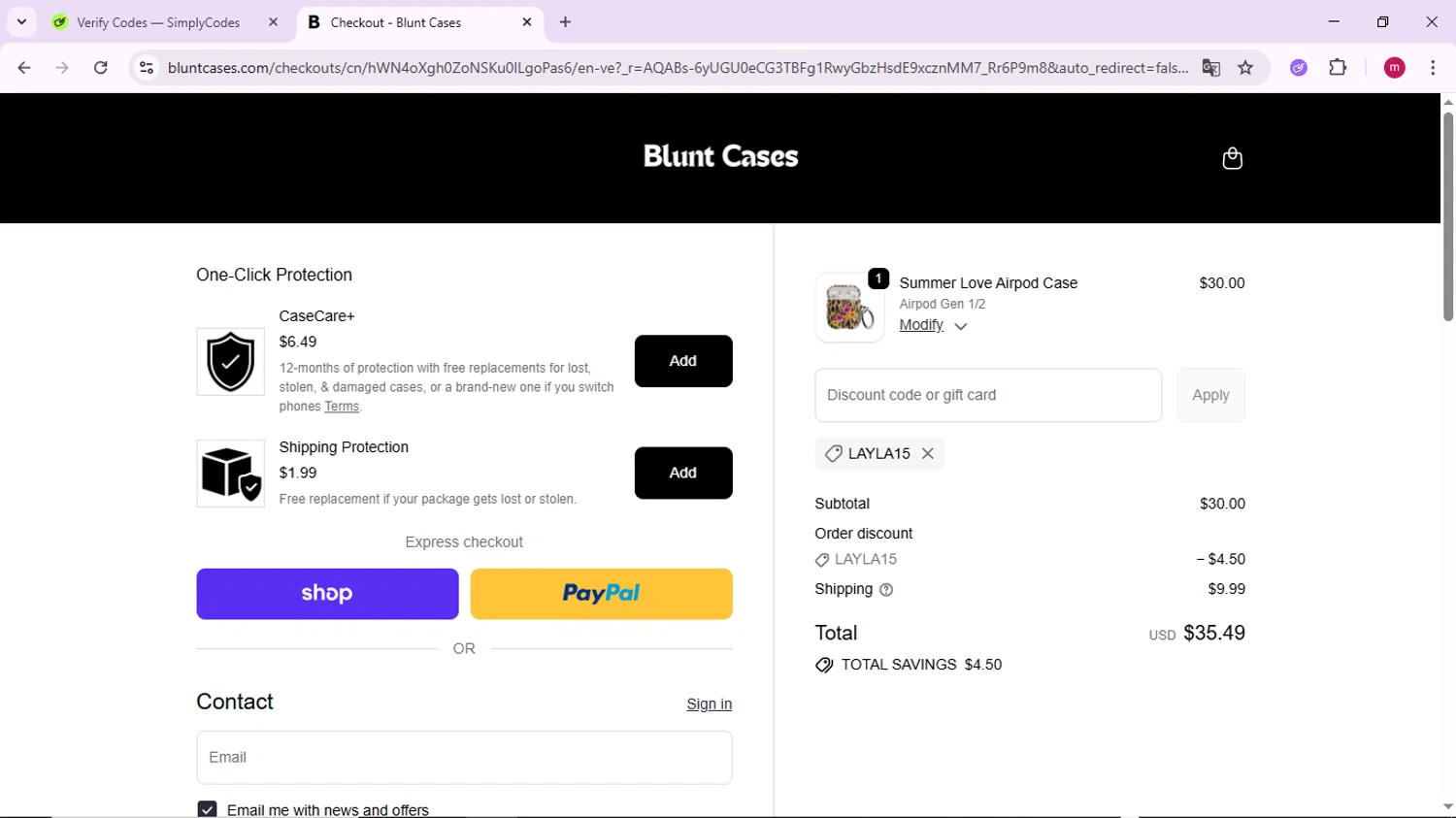This screenshot has height=818, width=1456.
Task: Remove the LAYLA15 discount code chip
Action: pos(928,453)
